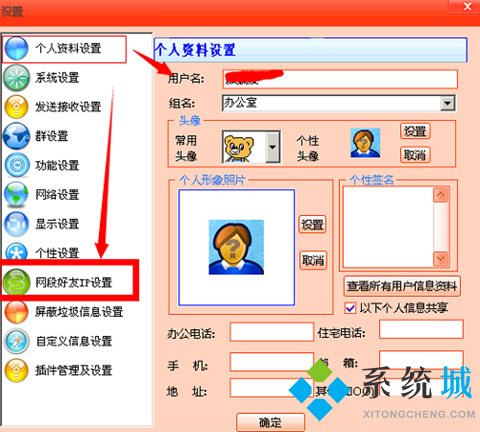Select the 发送接收设置 yellow icon

pos(16,107)
